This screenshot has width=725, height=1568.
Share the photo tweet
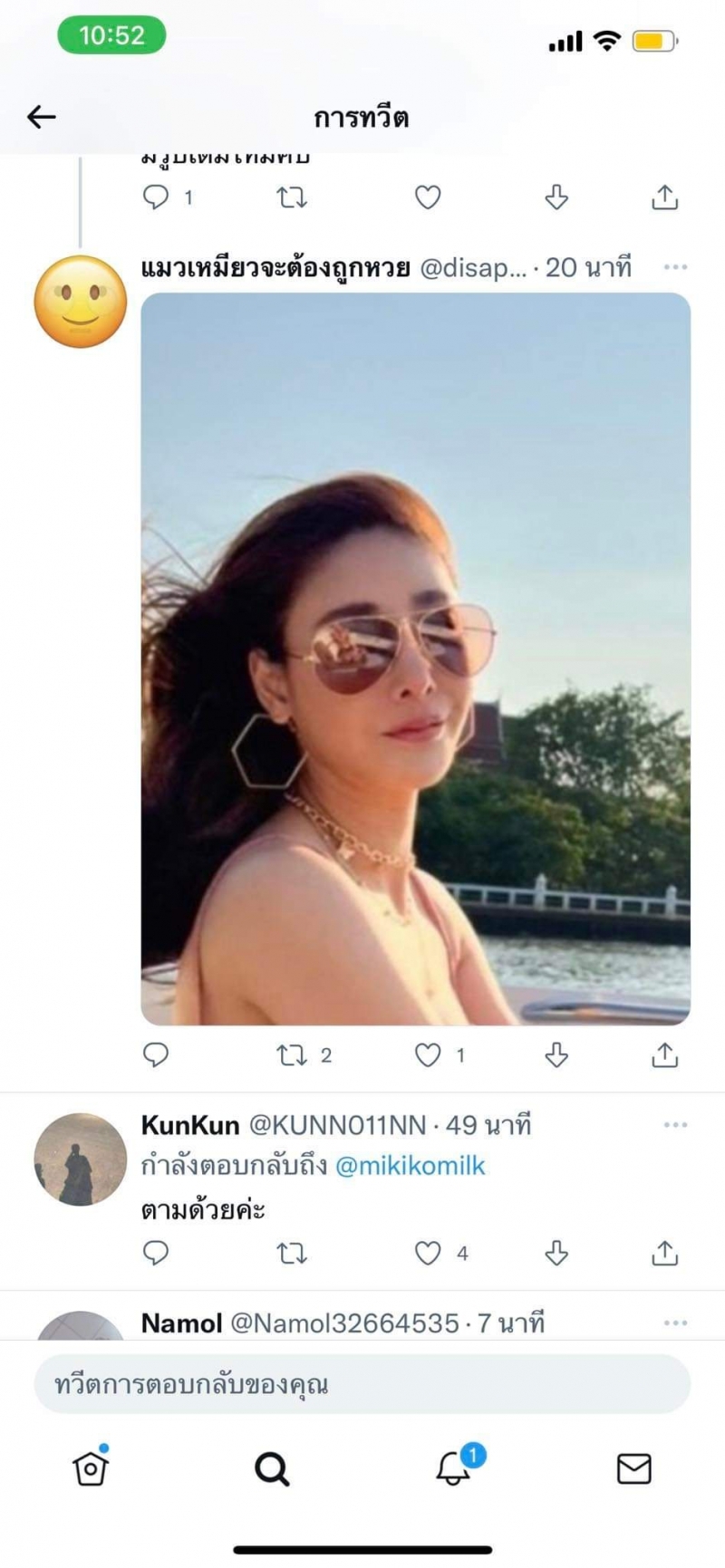[664, 1054]
